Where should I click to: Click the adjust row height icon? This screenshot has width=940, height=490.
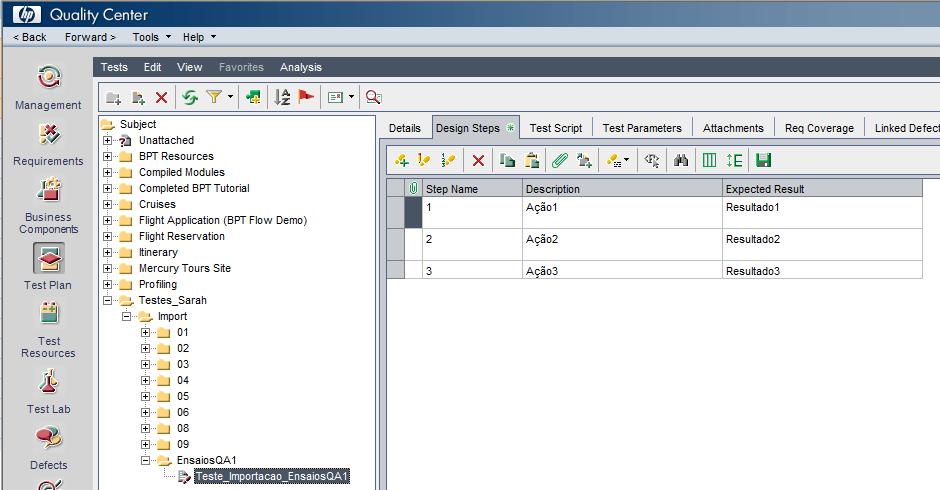(x=734, y=160)
